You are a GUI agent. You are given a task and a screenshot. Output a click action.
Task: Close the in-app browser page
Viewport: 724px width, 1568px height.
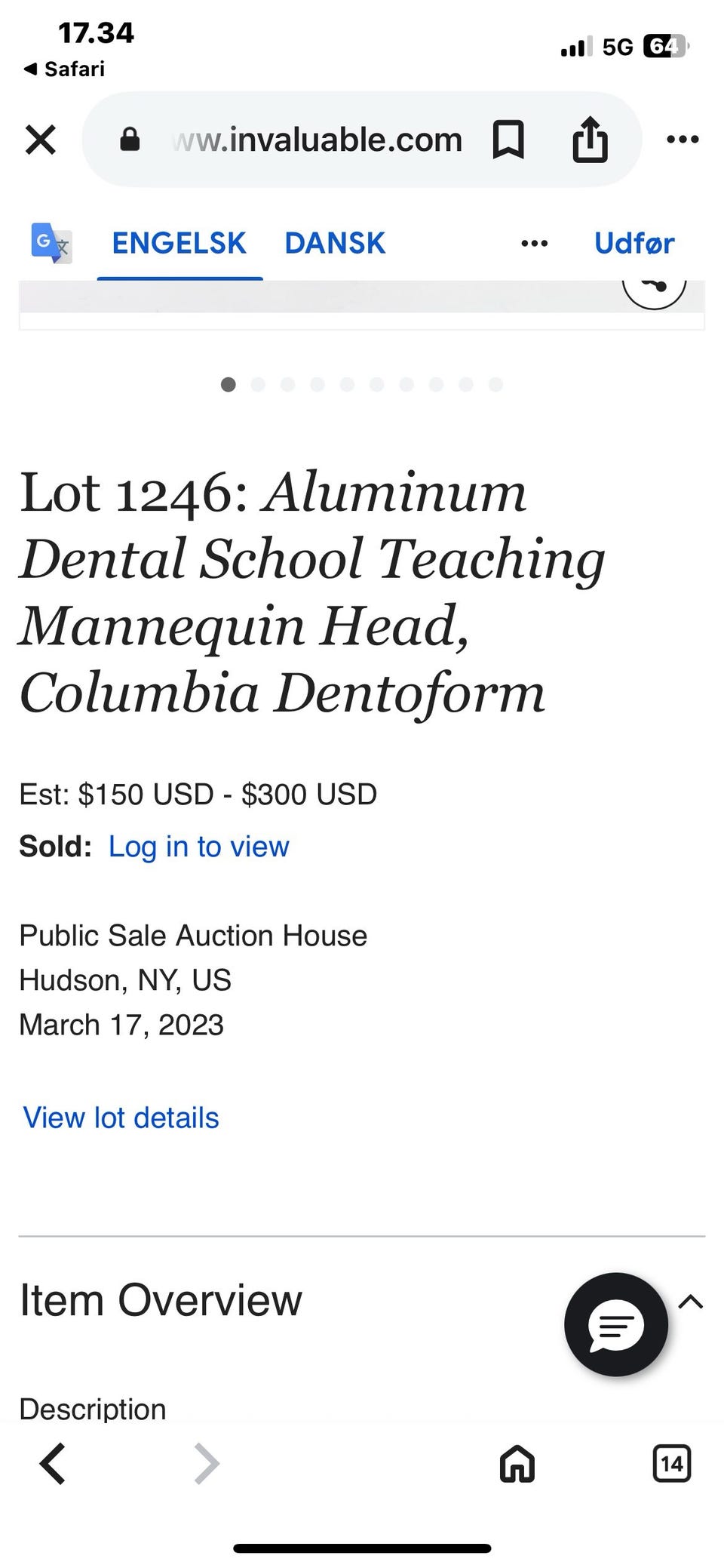point(41,140)
